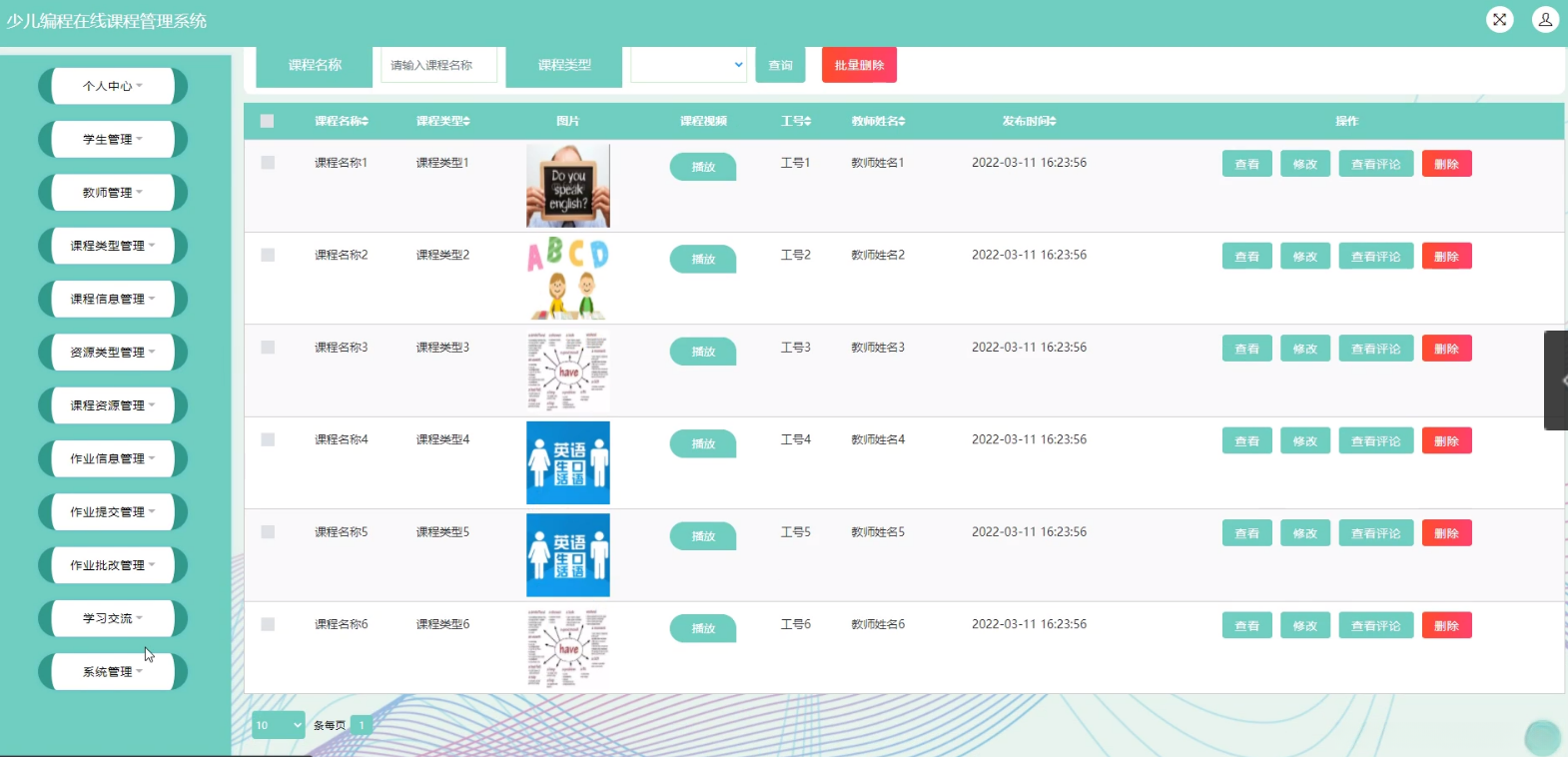Image resolution: width=1568 pixels, height=757 pixels.
Task: Select the checkbox for 课程名称3 row
Action: click(x=268, y=347)
